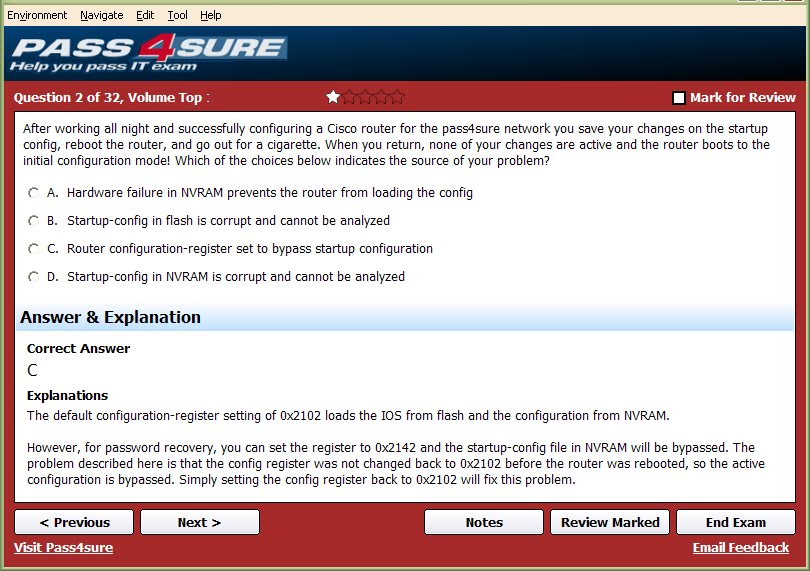Image resolution: width=810 pixels, height=571 pixels.
Task: Click the End Exam button
Action: pos(736,522)
